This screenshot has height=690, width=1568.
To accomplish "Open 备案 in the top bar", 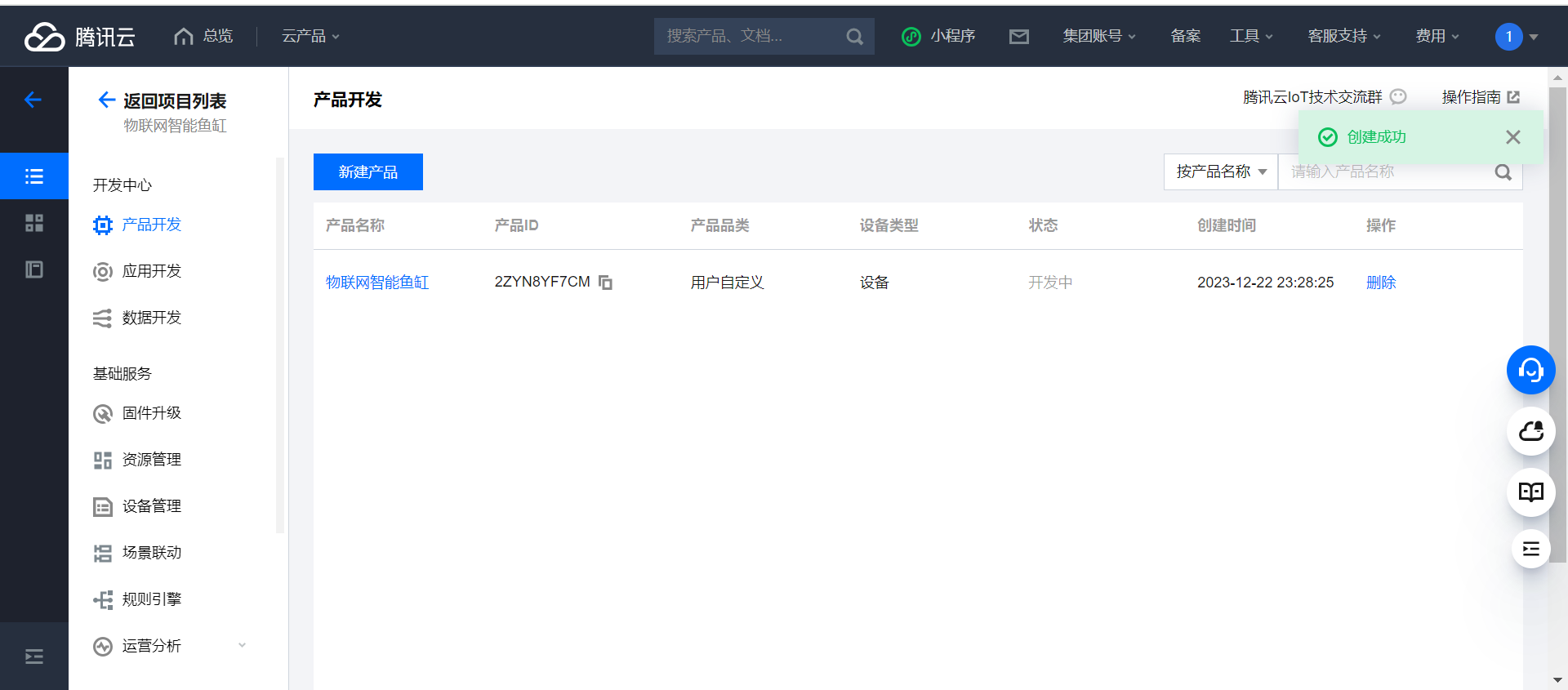I will [1185, 36].
